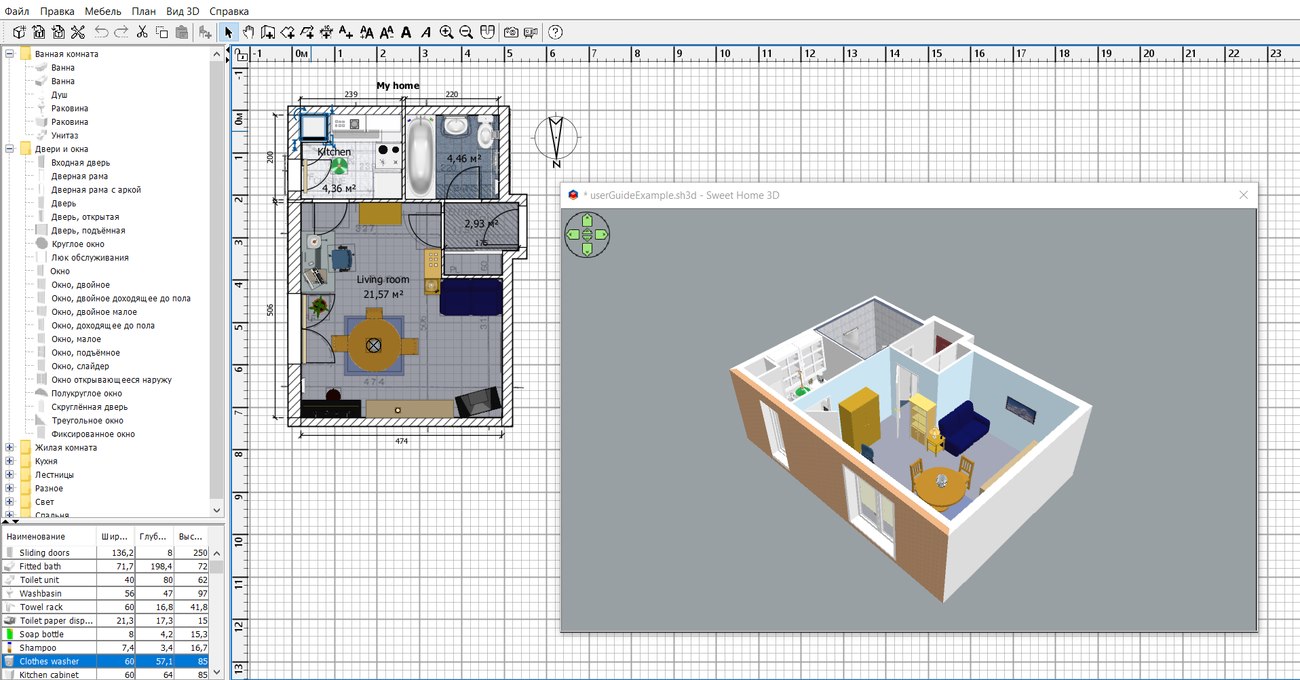Click the Create photo camera icon

511,32
